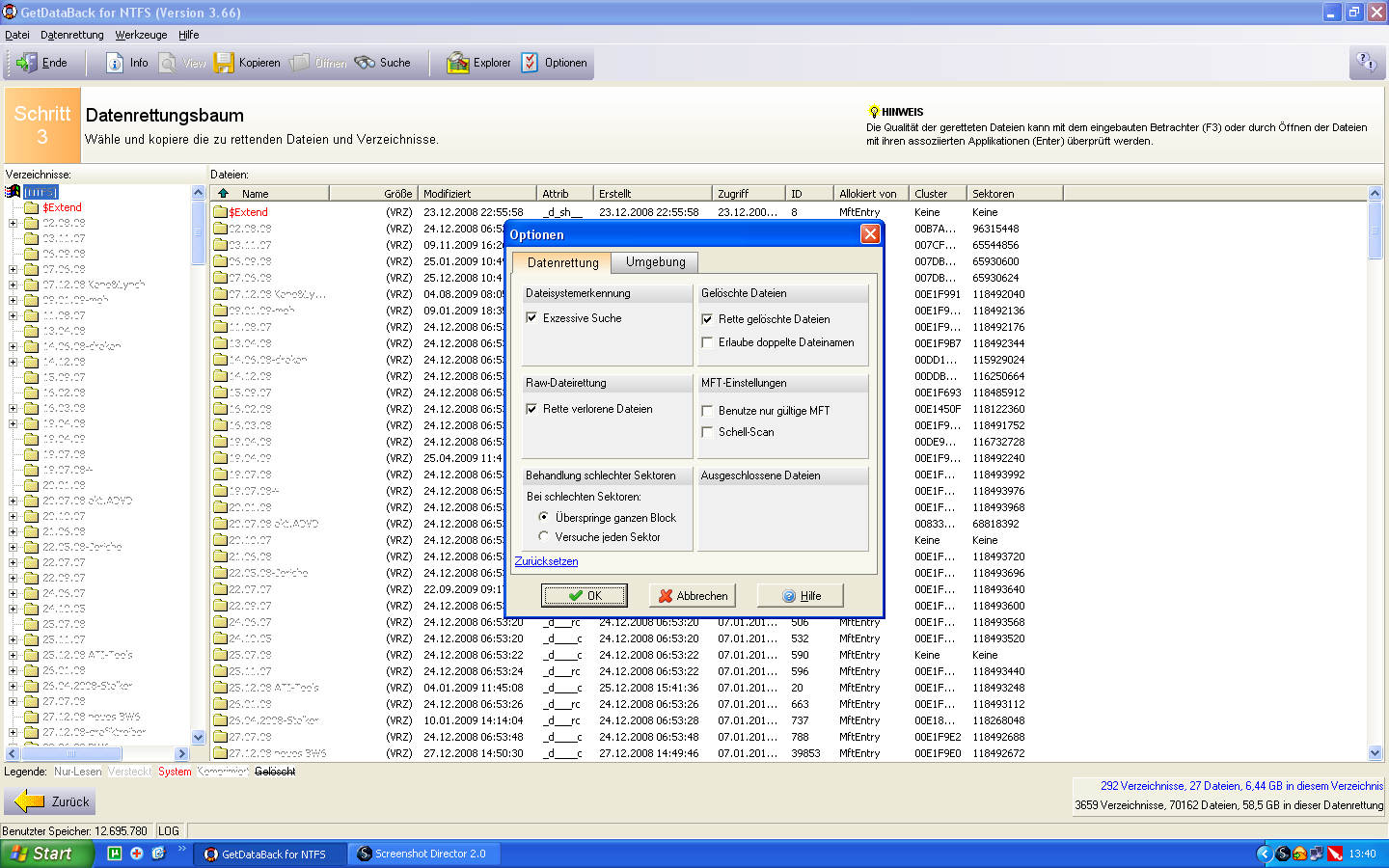This screenshot has width=1389, height=868.
Task: Confirm the options with OK
Action: click(x=585, y=596)
